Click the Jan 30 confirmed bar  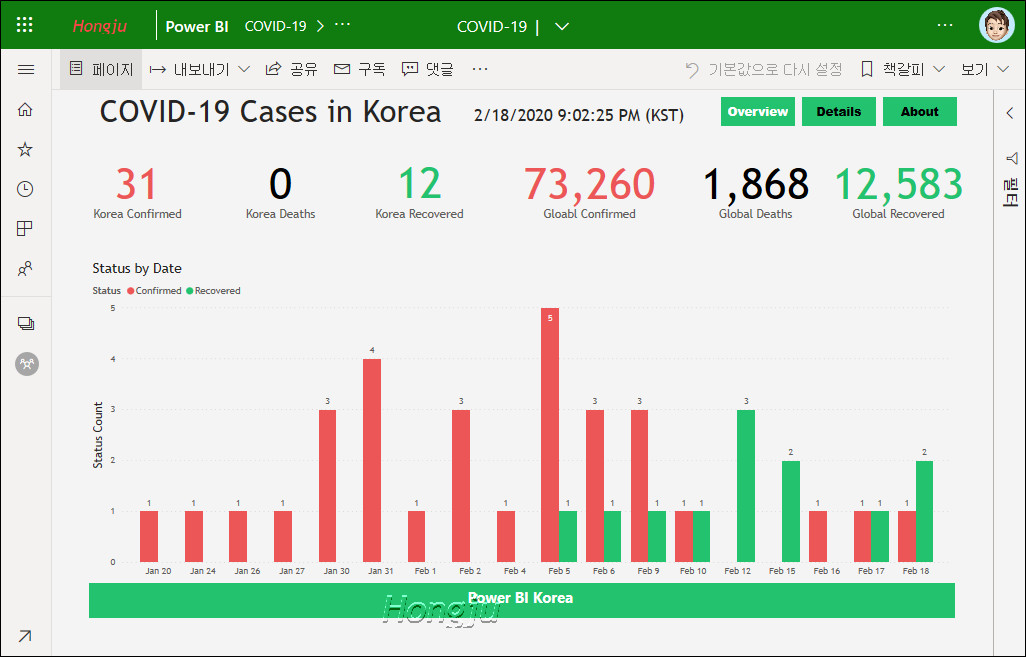327,486
